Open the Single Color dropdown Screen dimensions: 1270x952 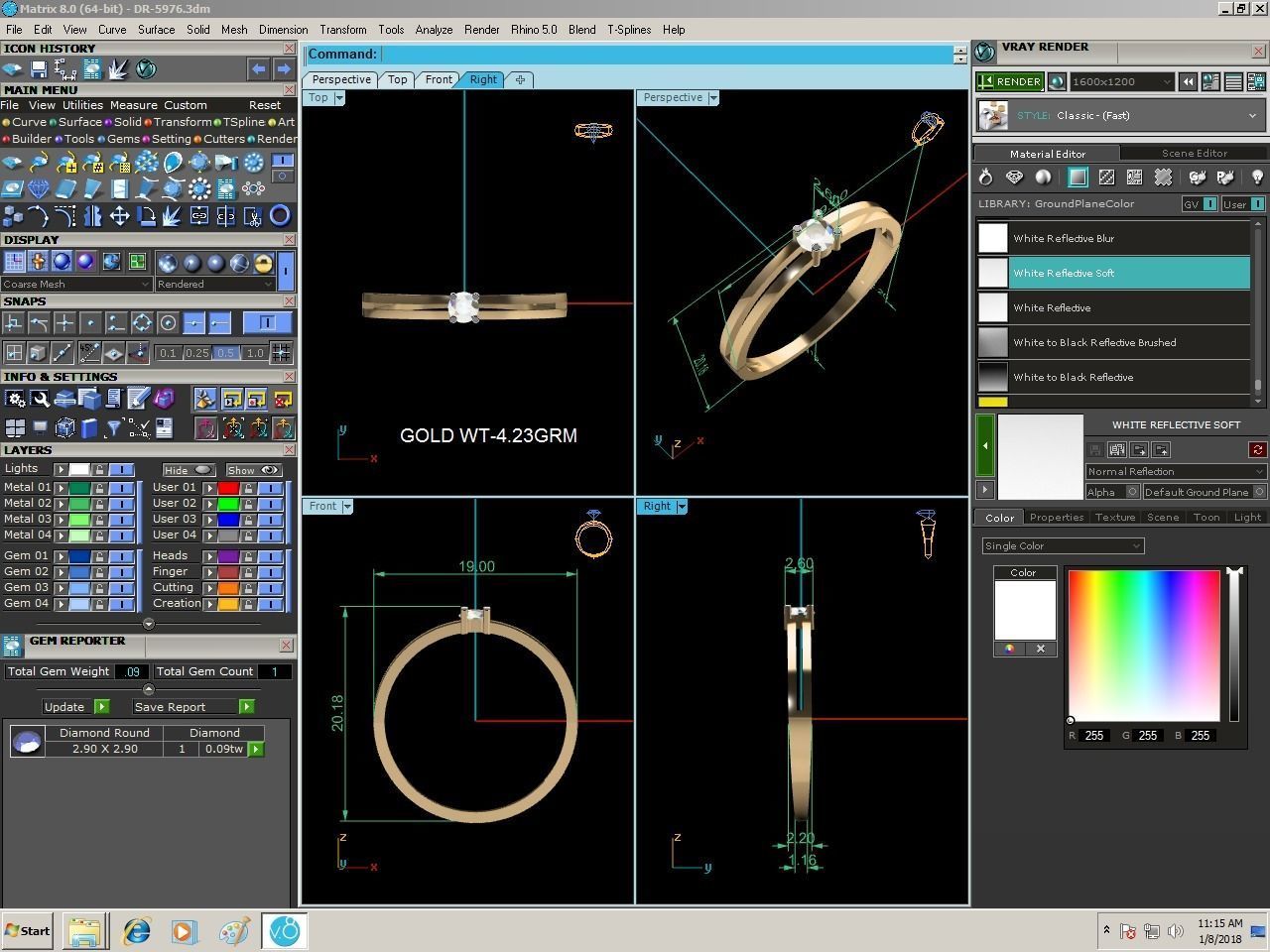pos(1063,545)
